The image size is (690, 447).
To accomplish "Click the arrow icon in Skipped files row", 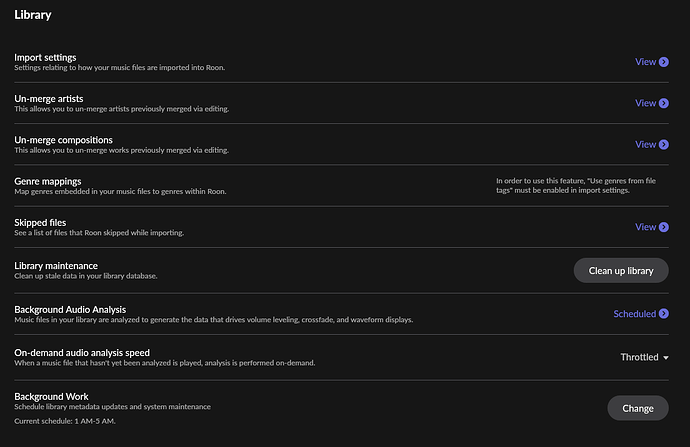I will 664,227.
